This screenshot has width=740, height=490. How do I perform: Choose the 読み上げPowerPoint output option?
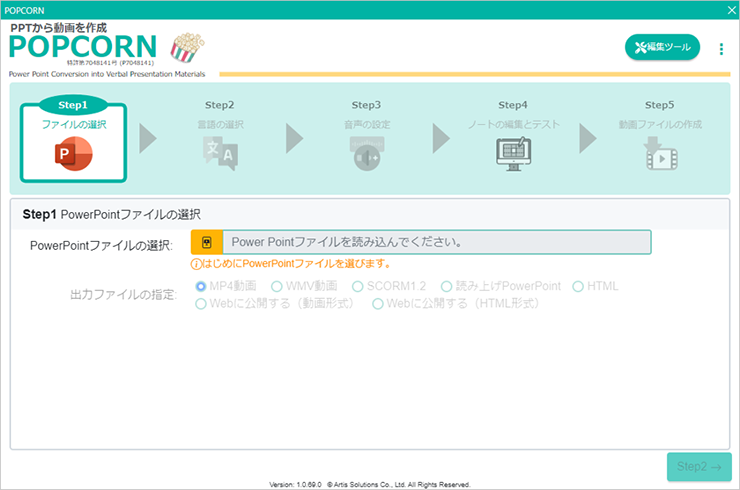(x=501, y=286)
